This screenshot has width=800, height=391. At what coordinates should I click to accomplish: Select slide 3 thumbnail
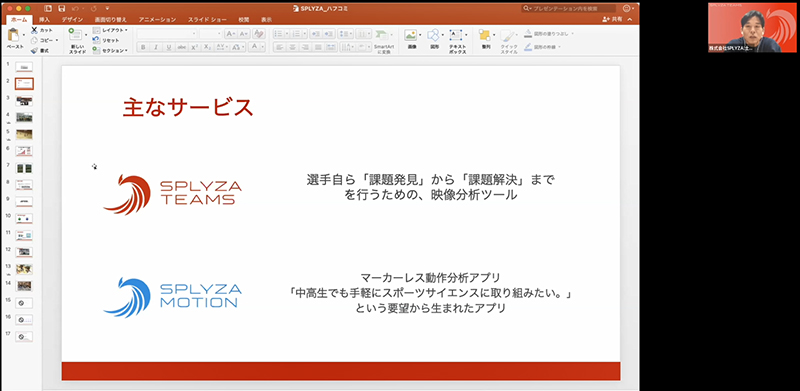coord(24,101)
